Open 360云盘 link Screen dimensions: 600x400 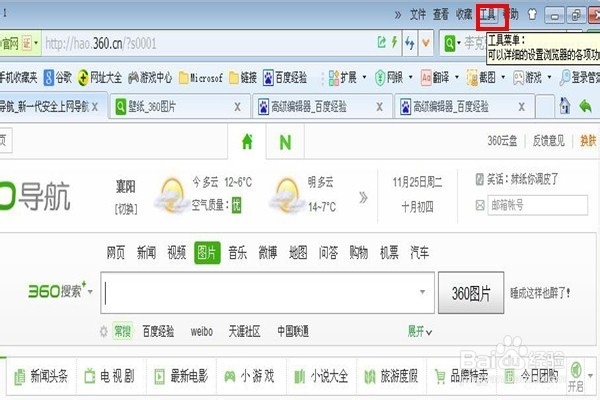pos(502,141)
